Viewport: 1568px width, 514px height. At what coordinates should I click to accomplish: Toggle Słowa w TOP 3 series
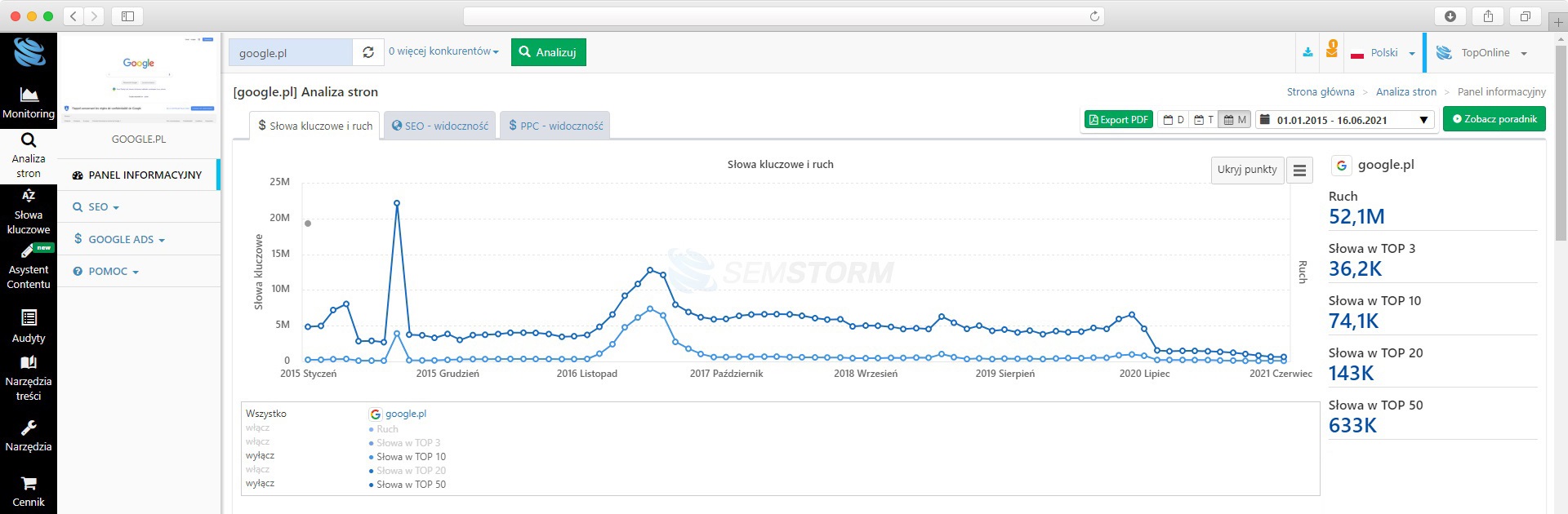404,443
